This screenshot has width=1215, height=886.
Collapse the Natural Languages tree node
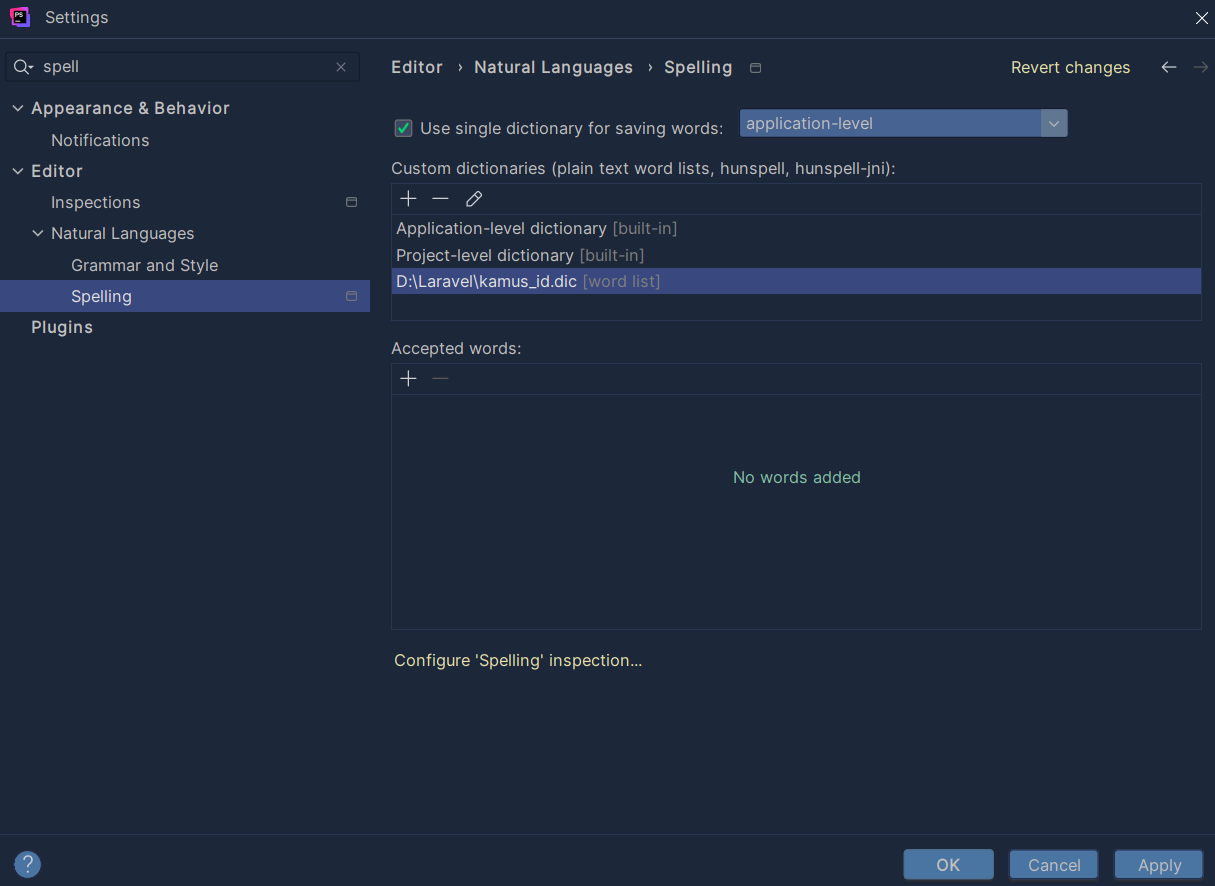coord(38,233)
